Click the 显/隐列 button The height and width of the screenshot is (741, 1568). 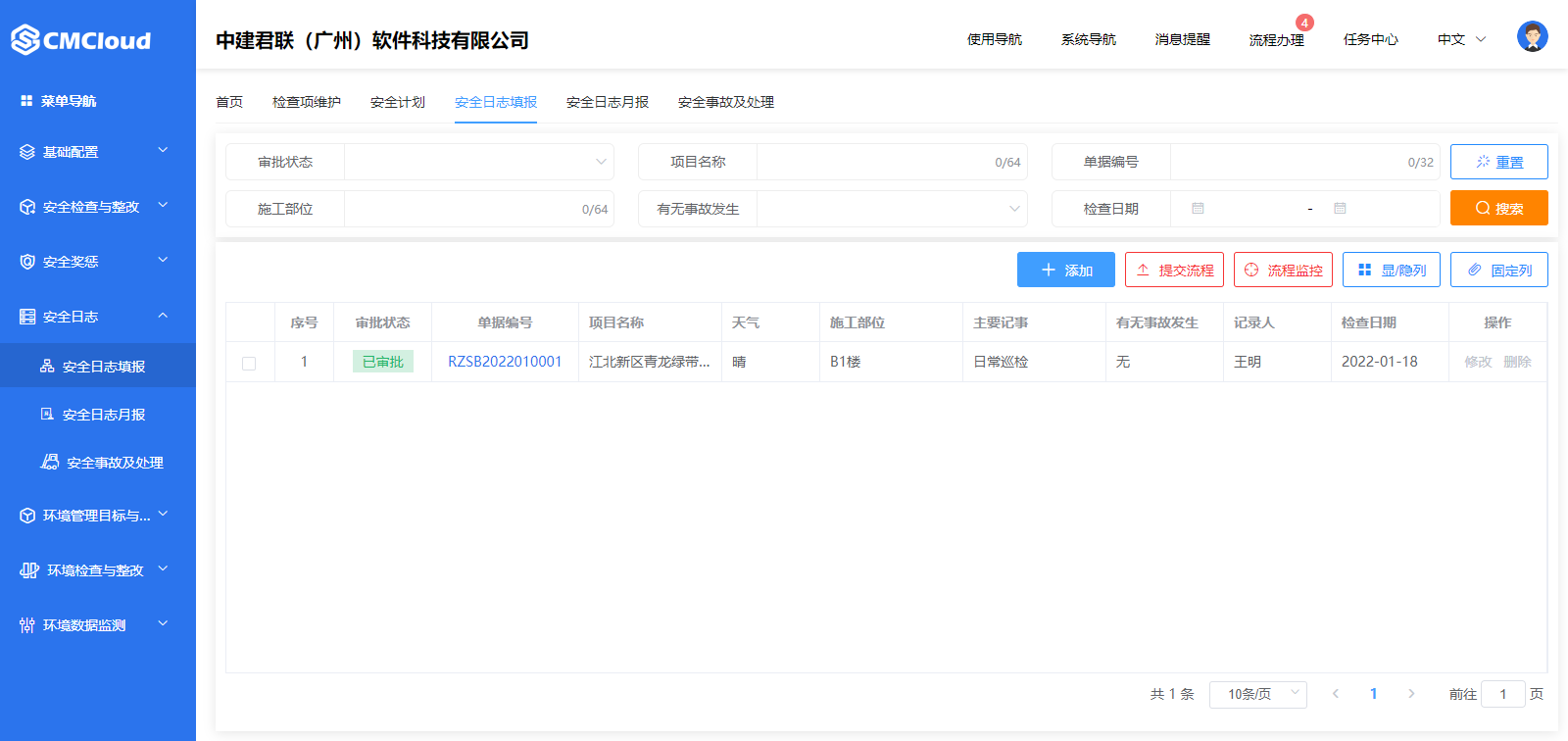[x=1392, y=270]
